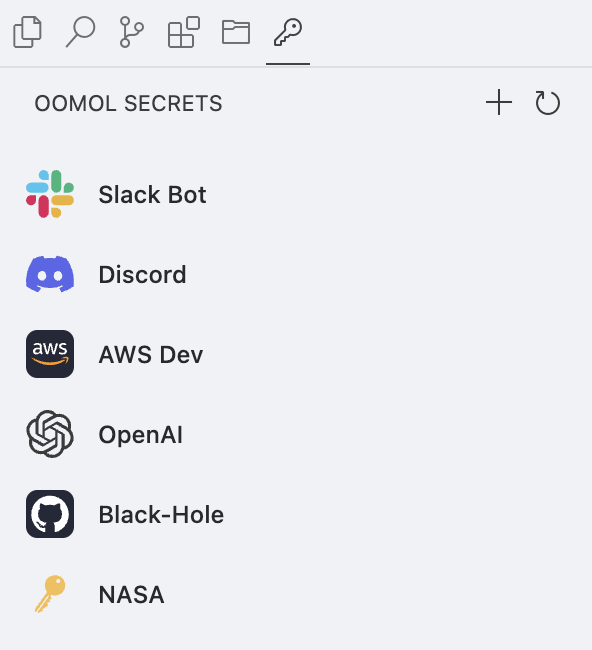Screen dimensions: 592x650
Task: Click the yellow key icon beside NASA
Action: click(50, 594)
